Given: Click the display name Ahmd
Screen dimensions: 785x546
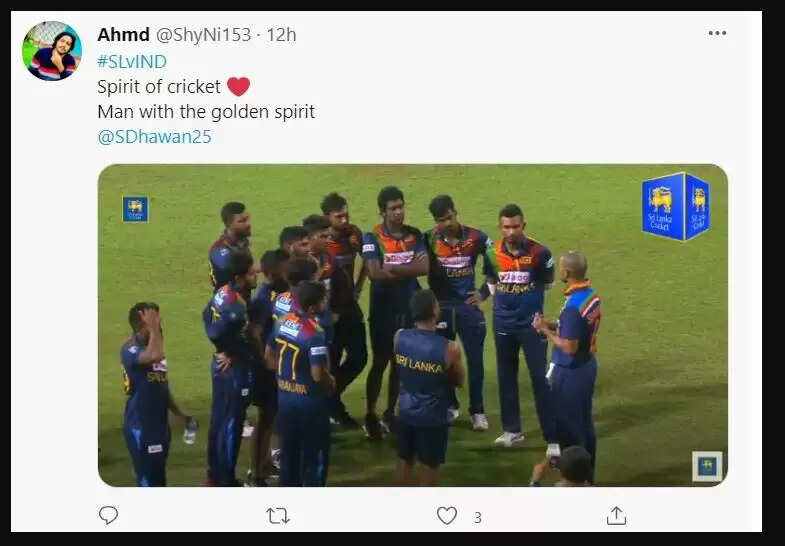Looking at the screenshot, I should click(123, 35).
